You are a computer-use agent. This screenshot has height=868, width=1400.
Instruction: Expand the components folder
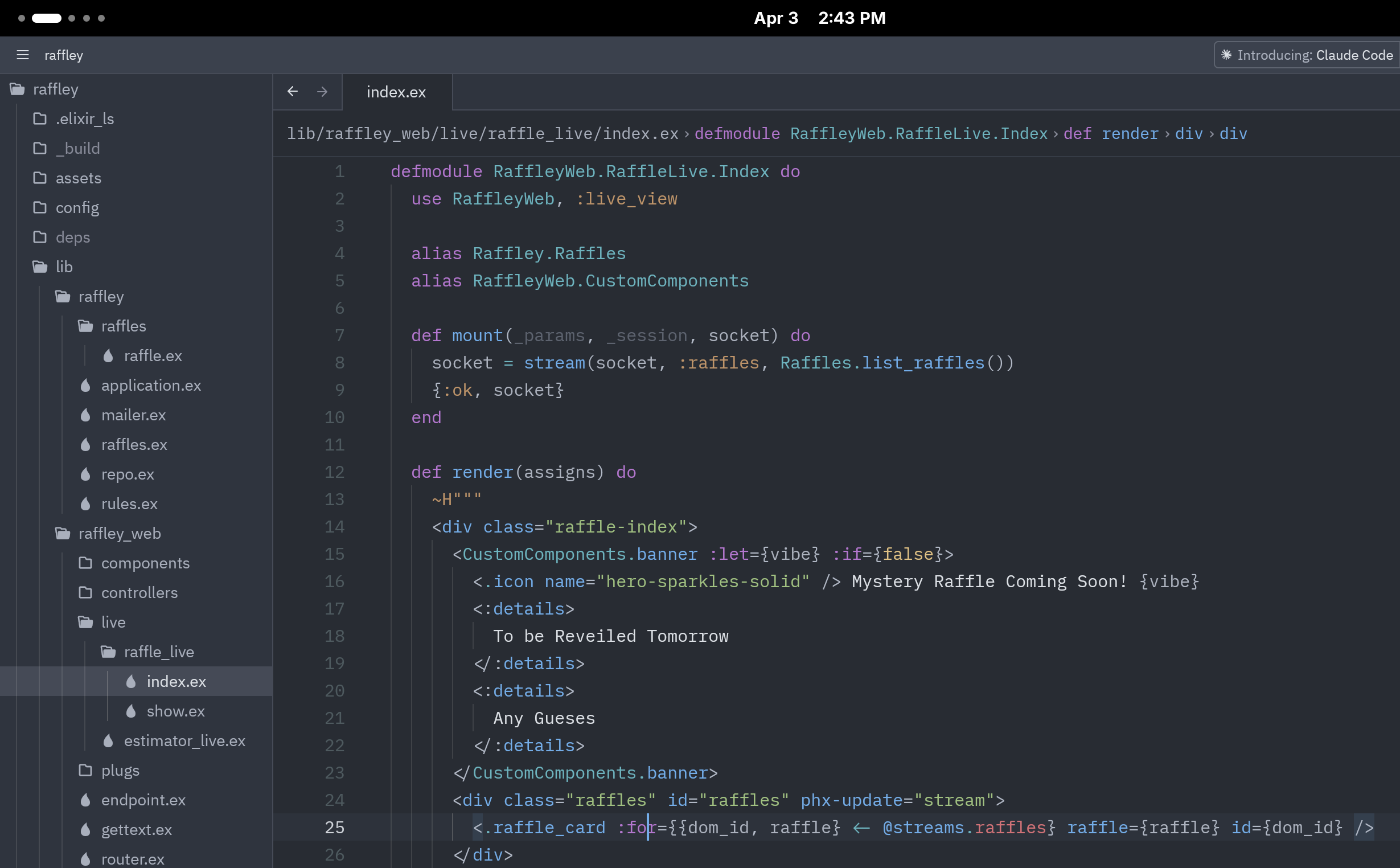(x=85, y=563)
